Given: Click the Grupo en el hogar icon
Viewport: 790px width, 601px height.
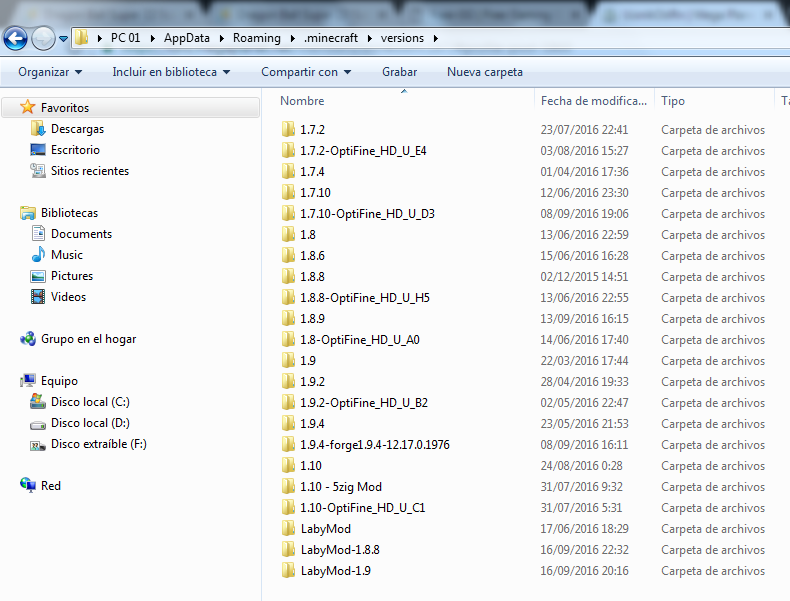Looking at the screenshot, I should pos(28,339).
